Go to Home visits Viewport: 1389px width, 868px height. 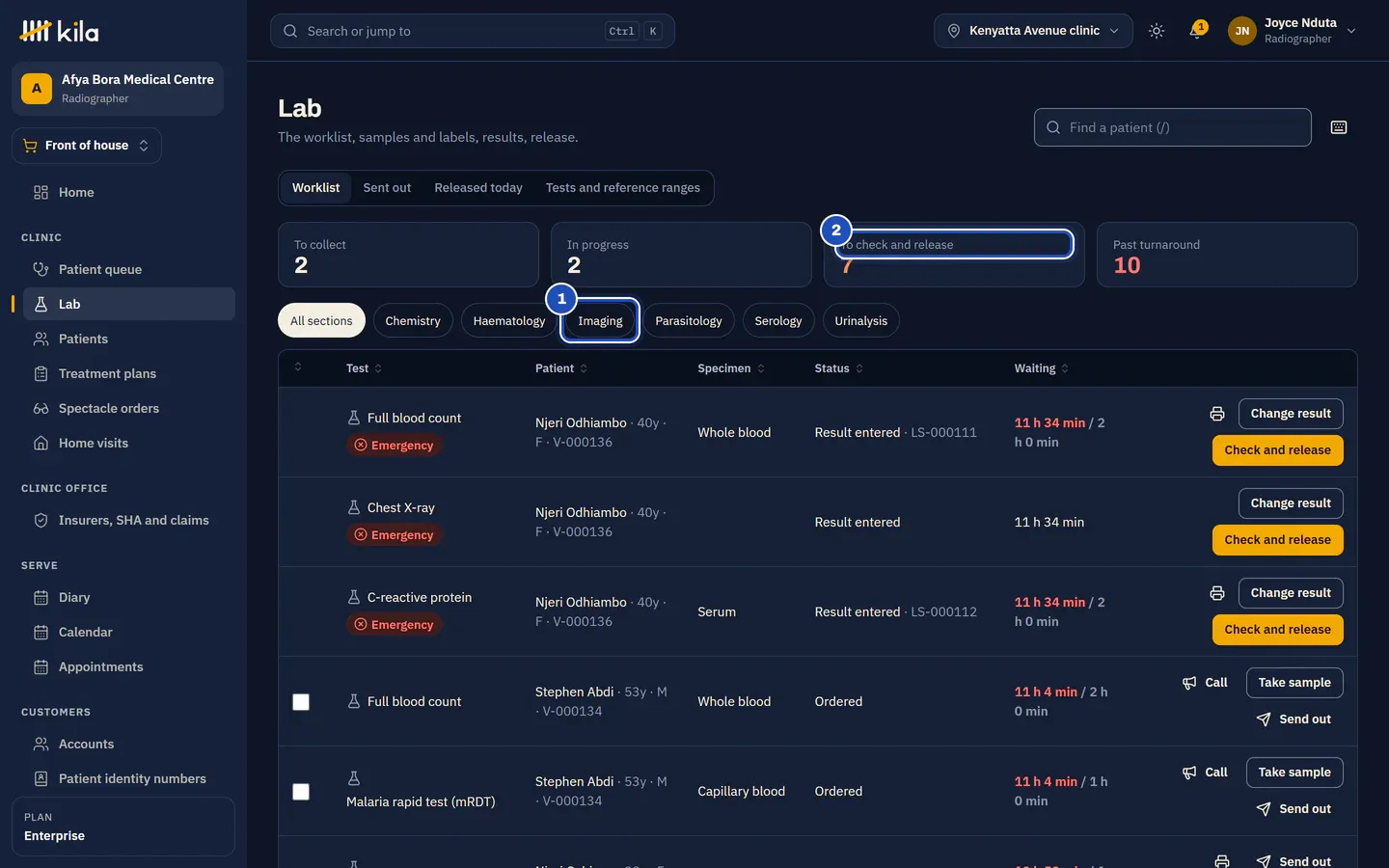pos(129,443)
